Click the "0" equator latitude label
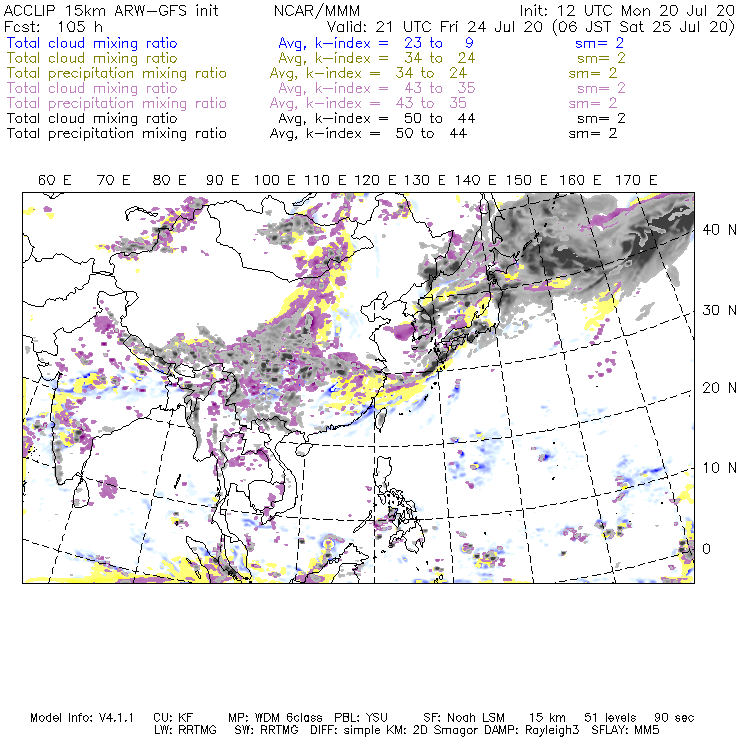Screen dimensions: 740x740 [x=706, y=549]
